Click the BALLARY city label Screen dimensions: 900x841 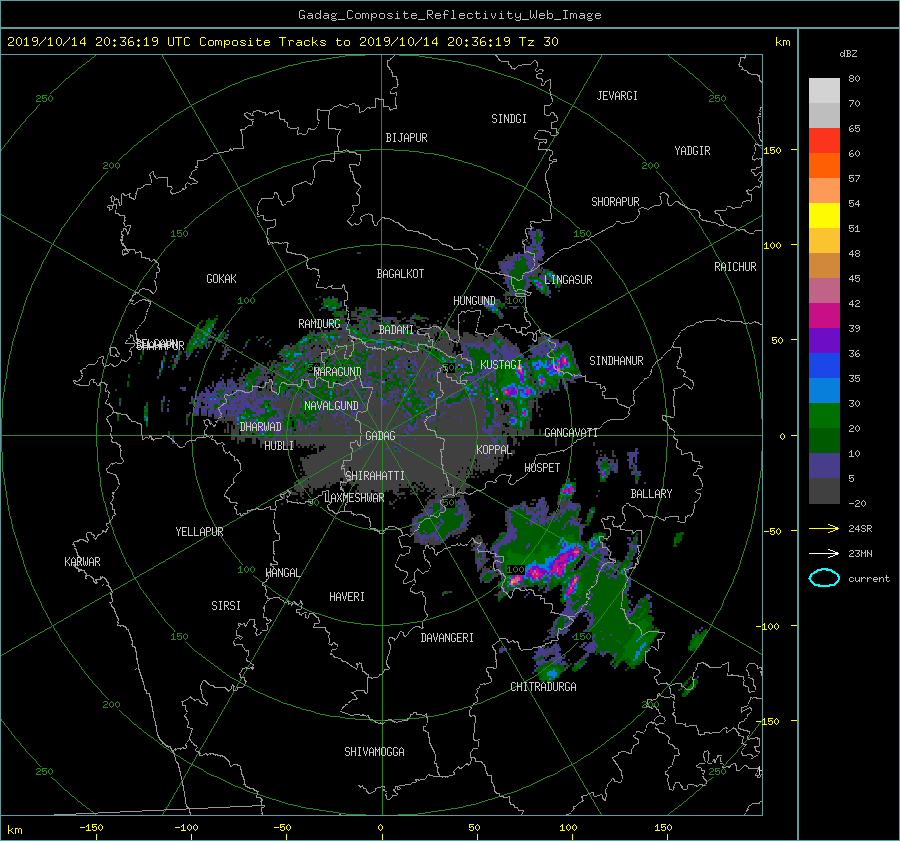(651, 494)
